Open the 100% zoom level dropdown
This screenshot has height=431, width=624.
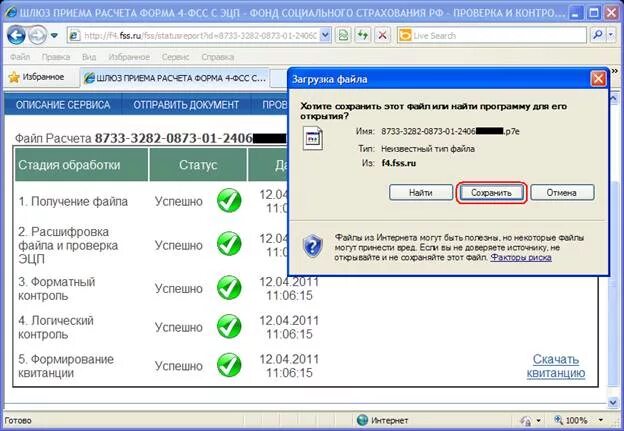(x=601, y=420)
